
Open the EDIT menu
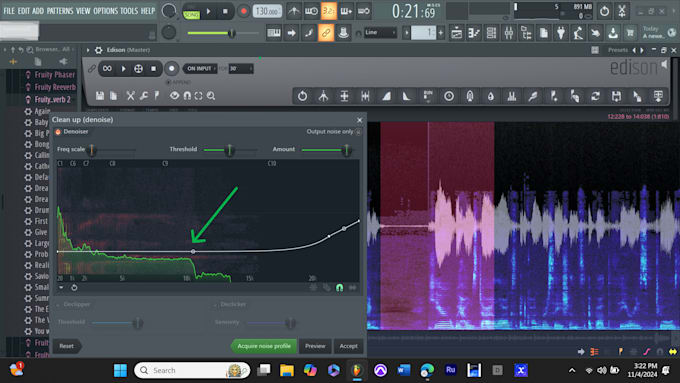[x=23, y=11]
